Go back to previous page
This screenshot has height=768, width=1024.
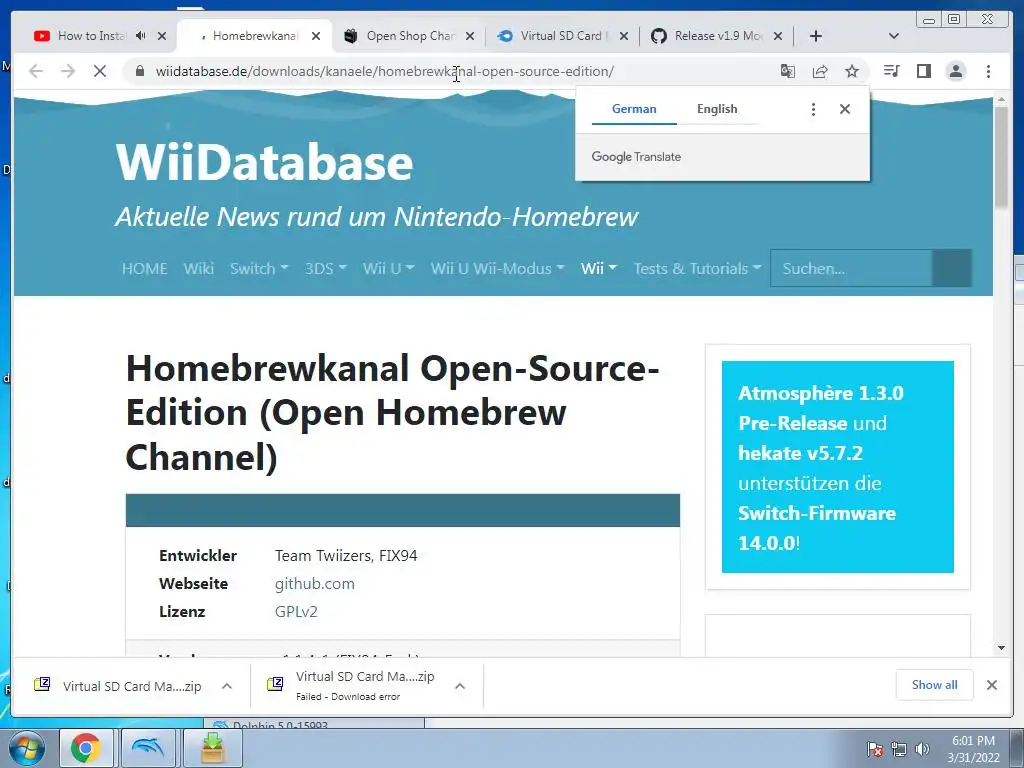[36, 71]
